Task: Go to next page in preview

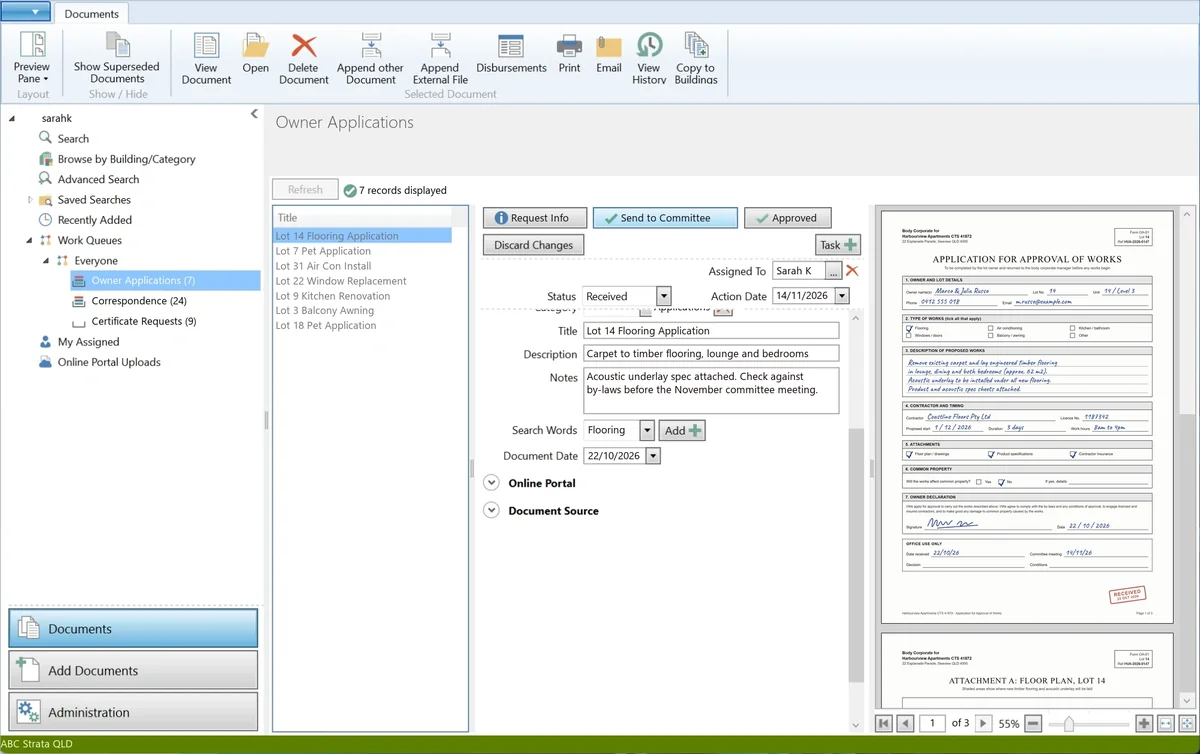Action: (x=983, y=723)
